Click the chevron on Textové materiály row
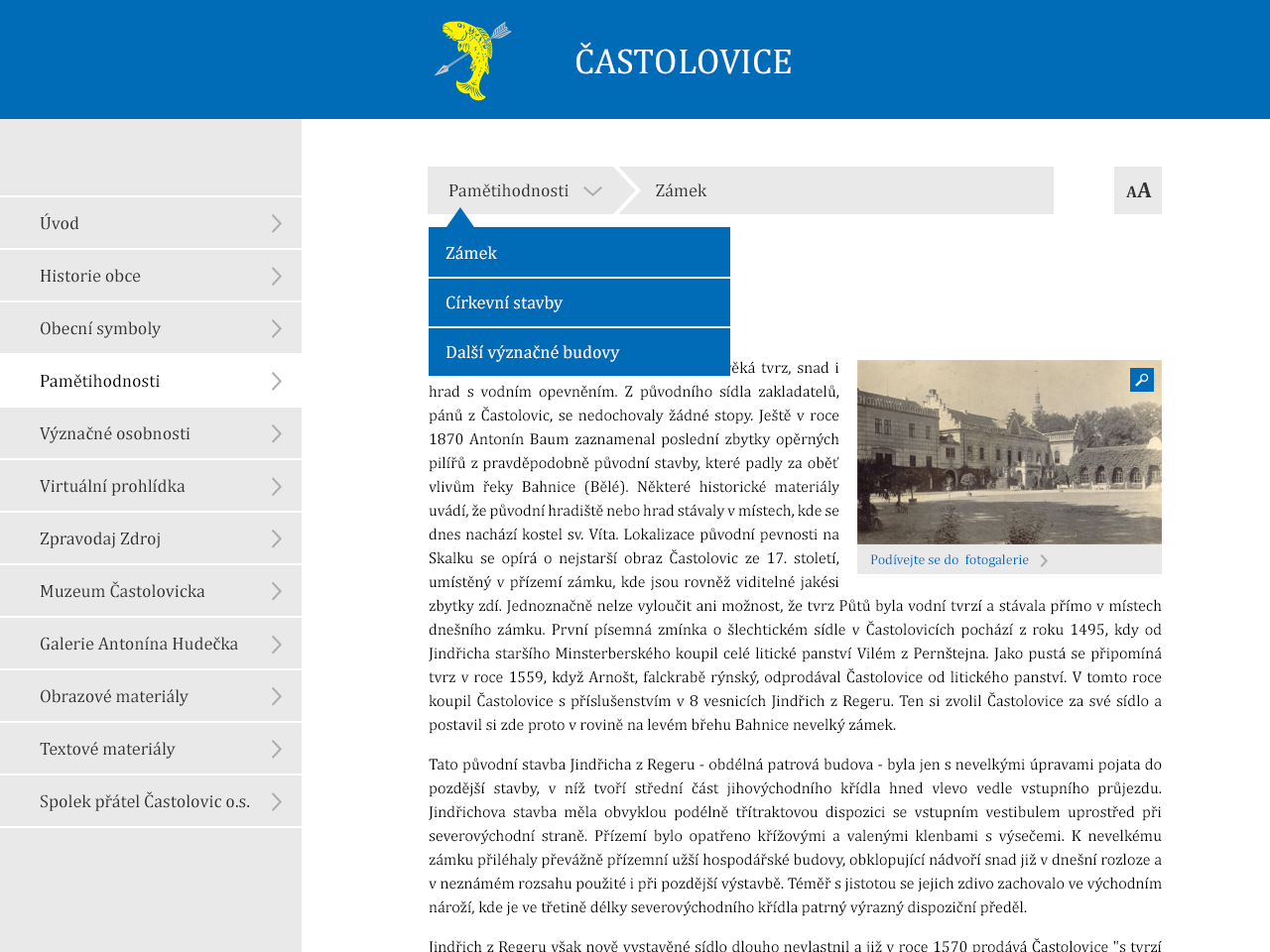Image resolution: width=1270 pixels, height=952 pixels. 277,750
